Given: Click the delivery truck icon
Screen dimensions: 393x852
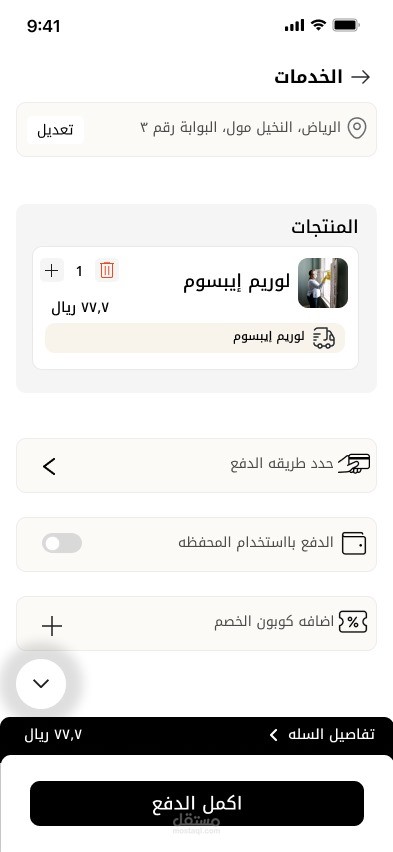Looking at the screenshot, I should click(323, 338).
